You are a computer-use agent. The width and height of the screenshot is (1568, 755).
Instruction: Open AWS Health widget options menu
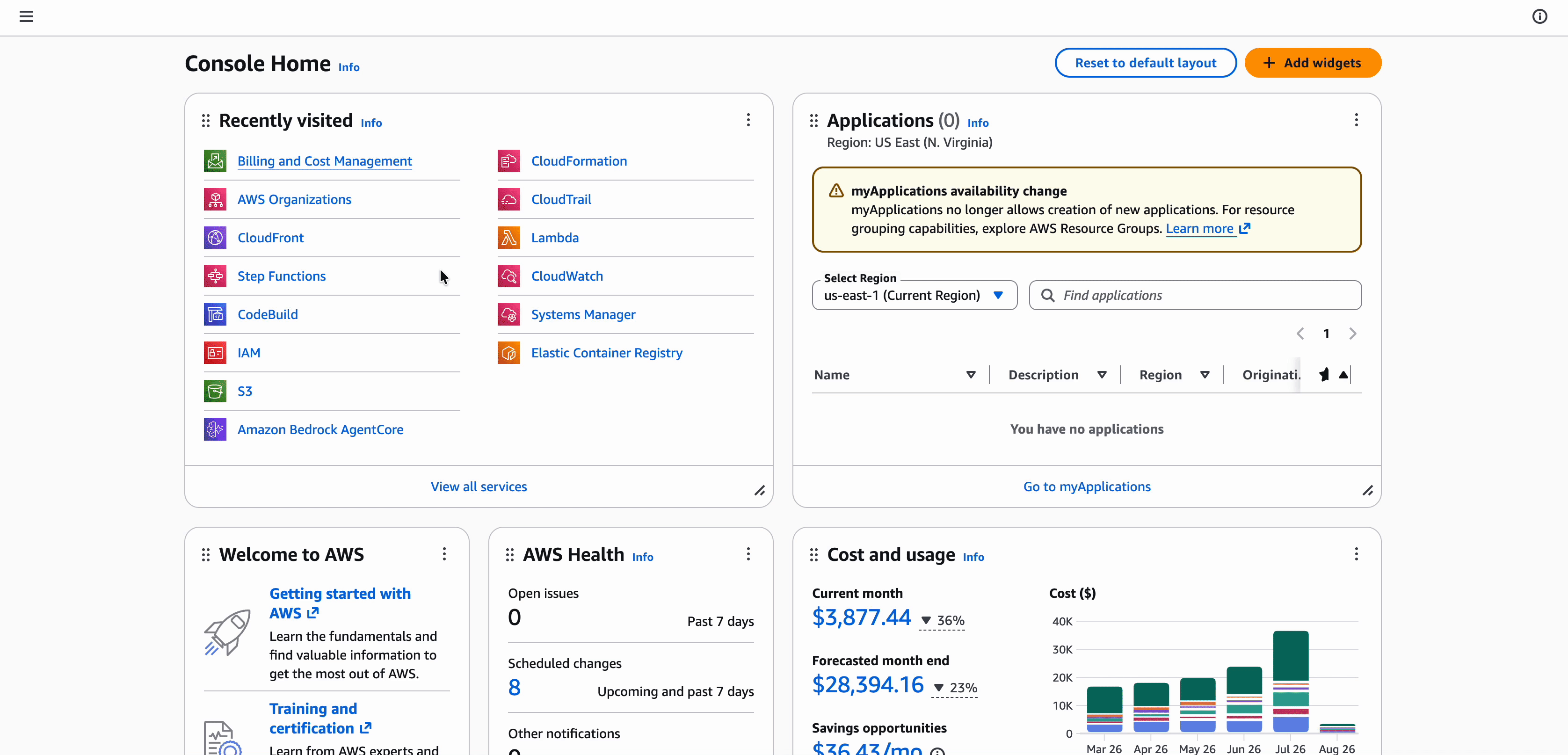tap(748, 553)
